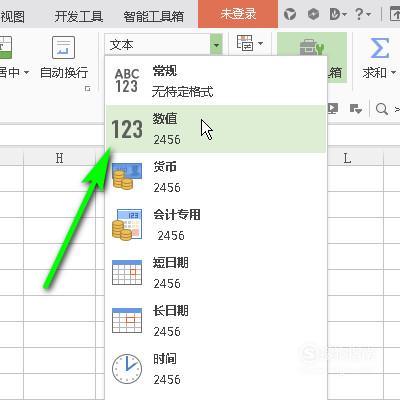400x400 pixels.
Task: Click the D-shaped icon with dropdown arrow
Action: click(x=338, y=14)
